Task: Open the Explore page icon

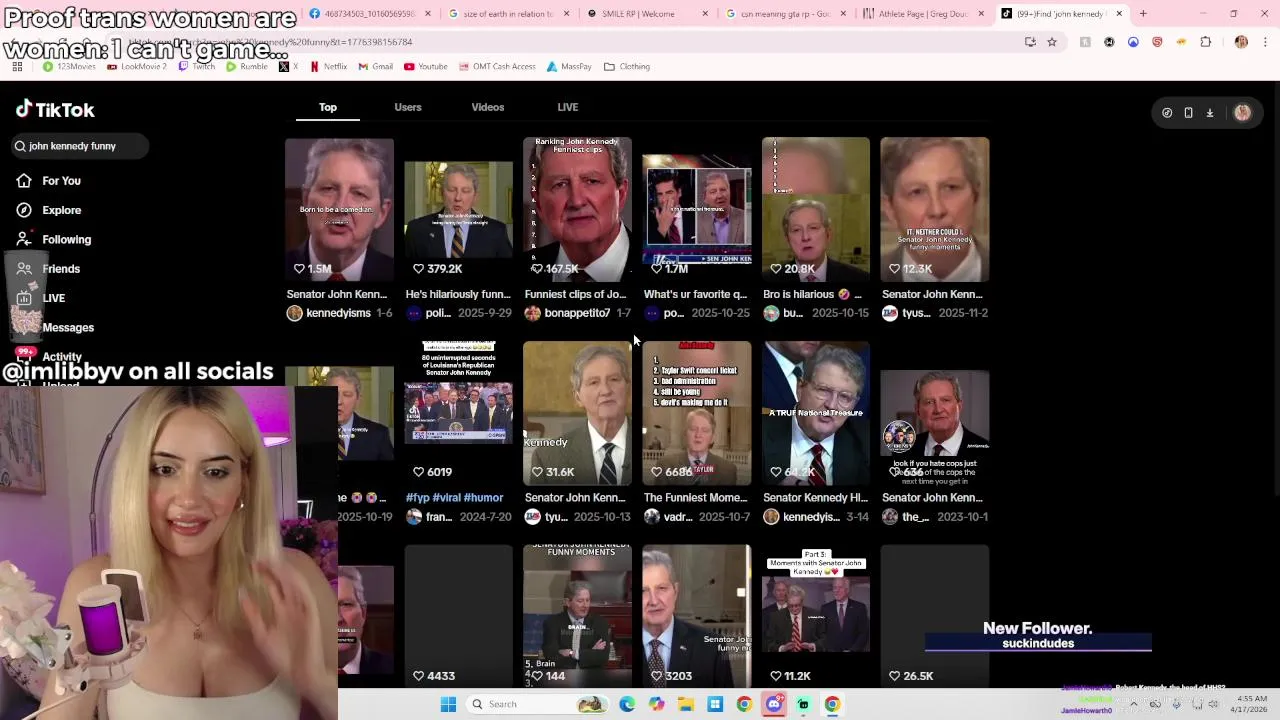Action: [x=24, y=210]
